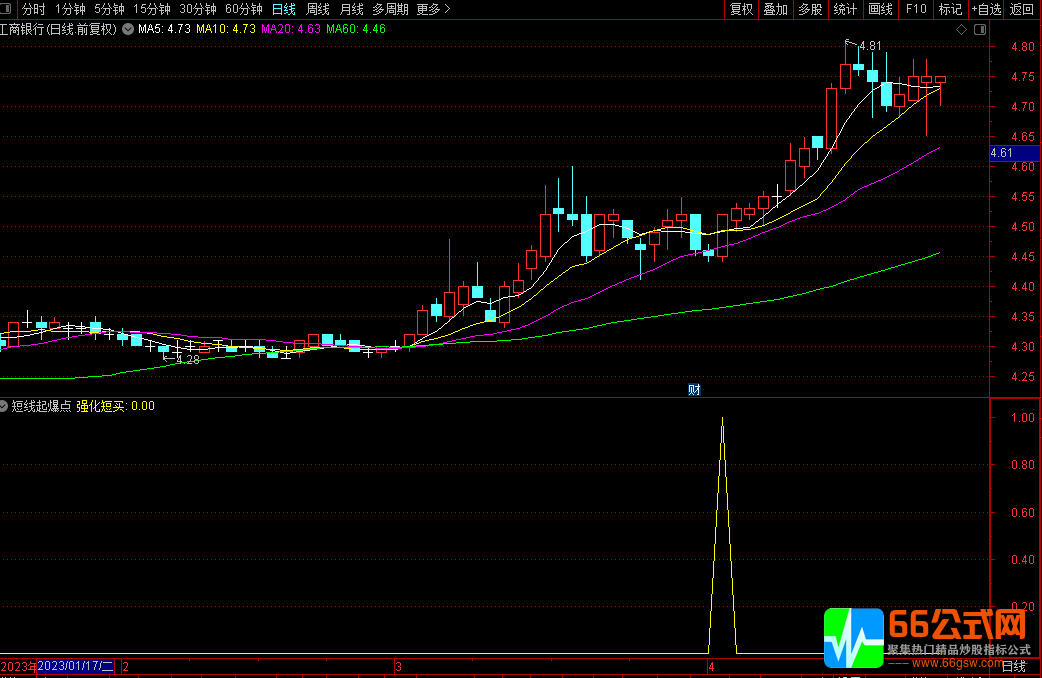Screen dimensions: 1042x678
Task: Click the yellow indicator spike peak
Action: click(722, 419)
